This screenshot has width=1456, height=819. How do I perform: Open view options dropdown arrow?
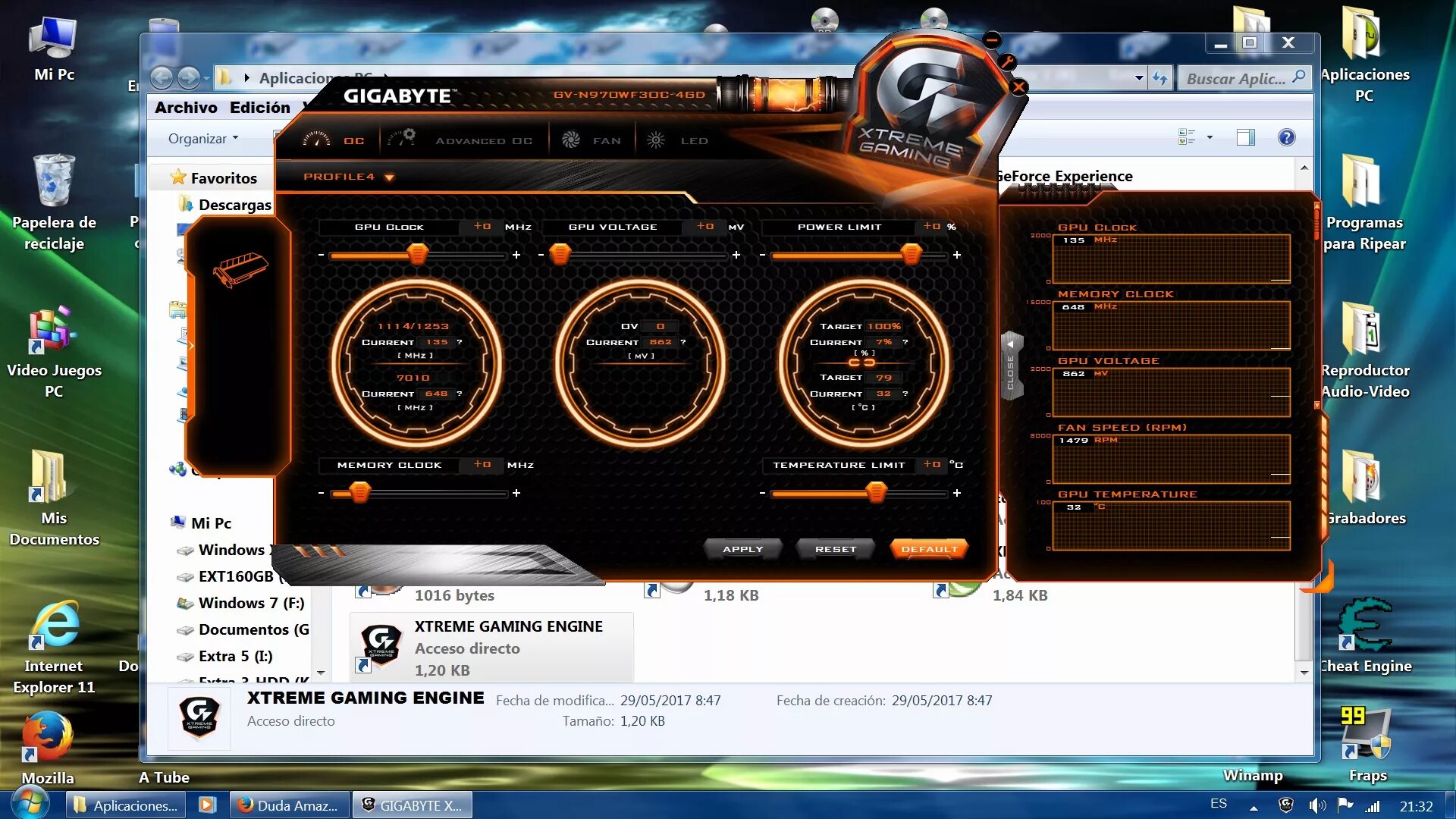1210,137
